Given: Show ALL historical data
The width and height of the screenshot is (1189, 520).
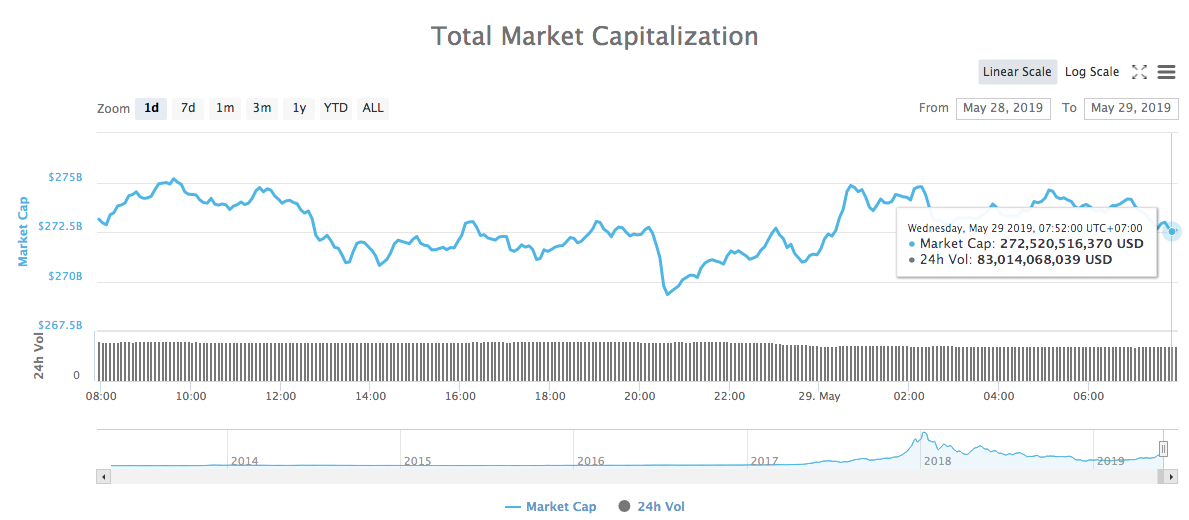Looking at the screenshot, I should pos(373,108).
